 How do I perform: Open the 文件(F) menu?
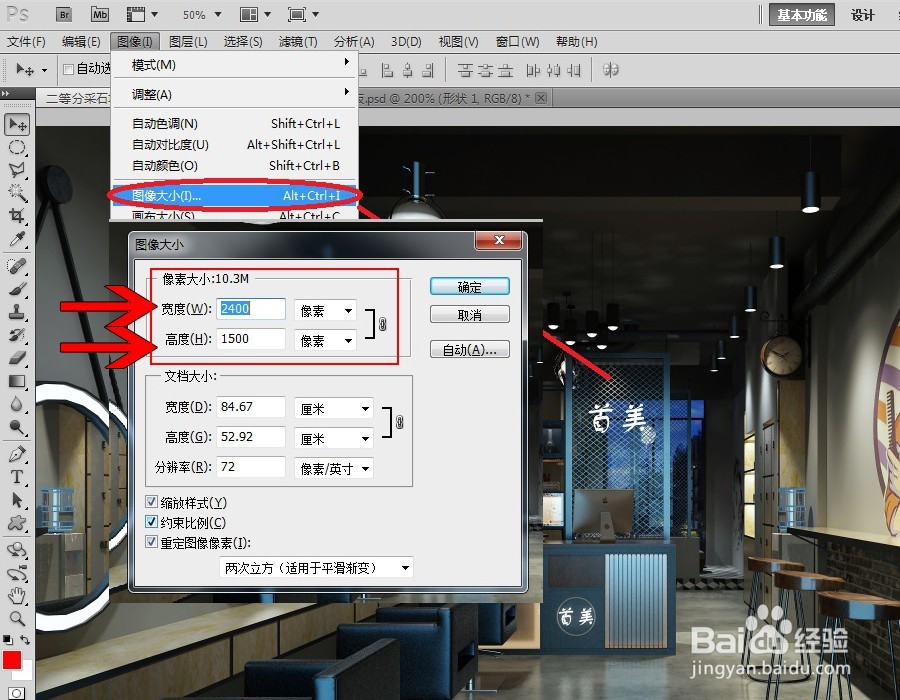(x=26, y=41)
